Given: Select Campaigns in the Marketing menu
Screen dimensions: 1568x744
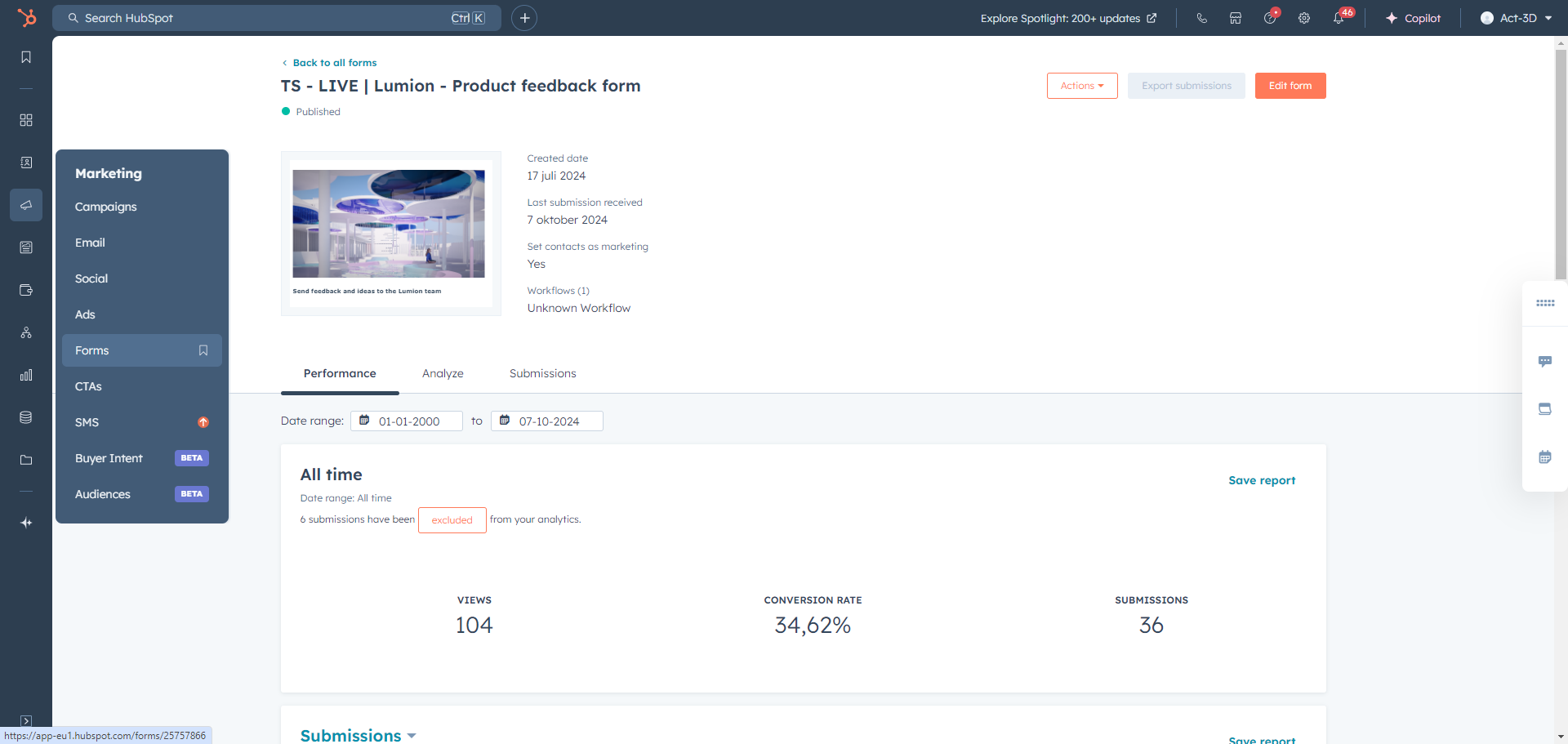Looking at the screenshot, I should [x=106, y=207].
